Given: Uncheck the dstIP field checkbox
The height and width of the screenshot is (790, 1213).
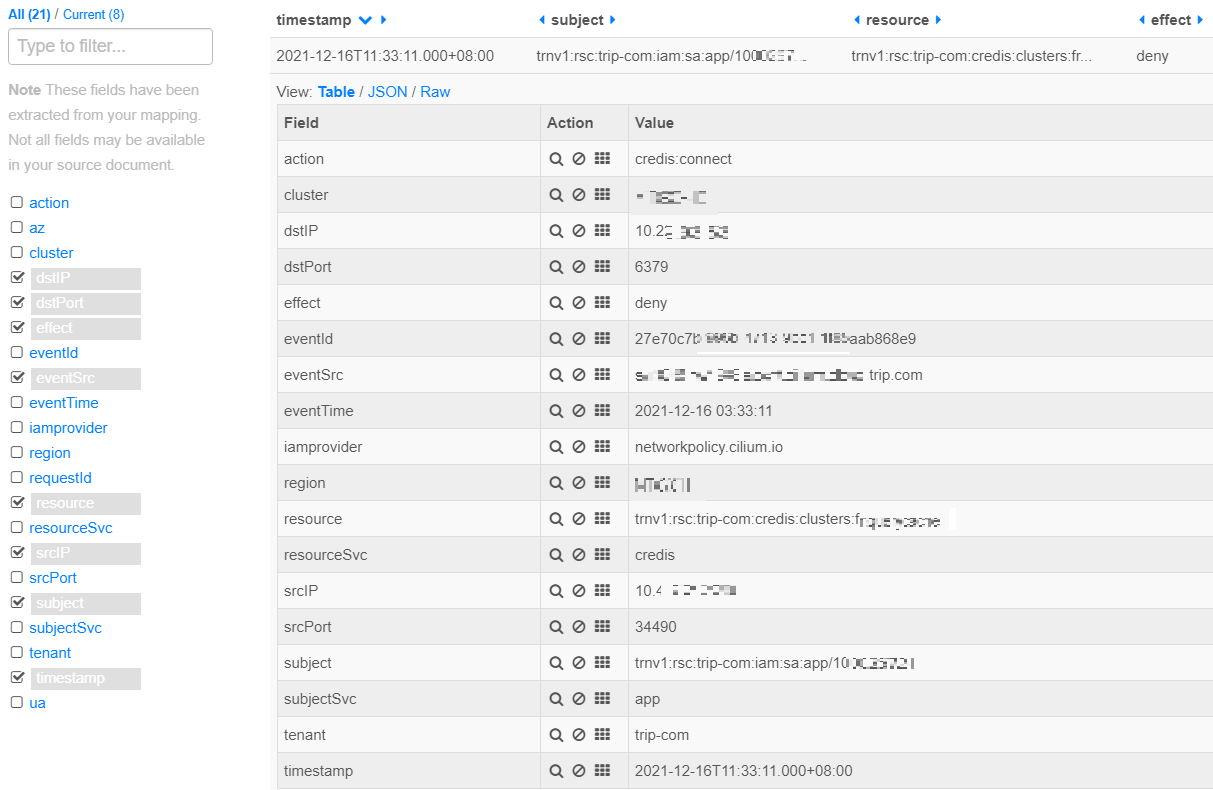Looking at the screenshot, I should pyautogui.click(x=17, y=278).
